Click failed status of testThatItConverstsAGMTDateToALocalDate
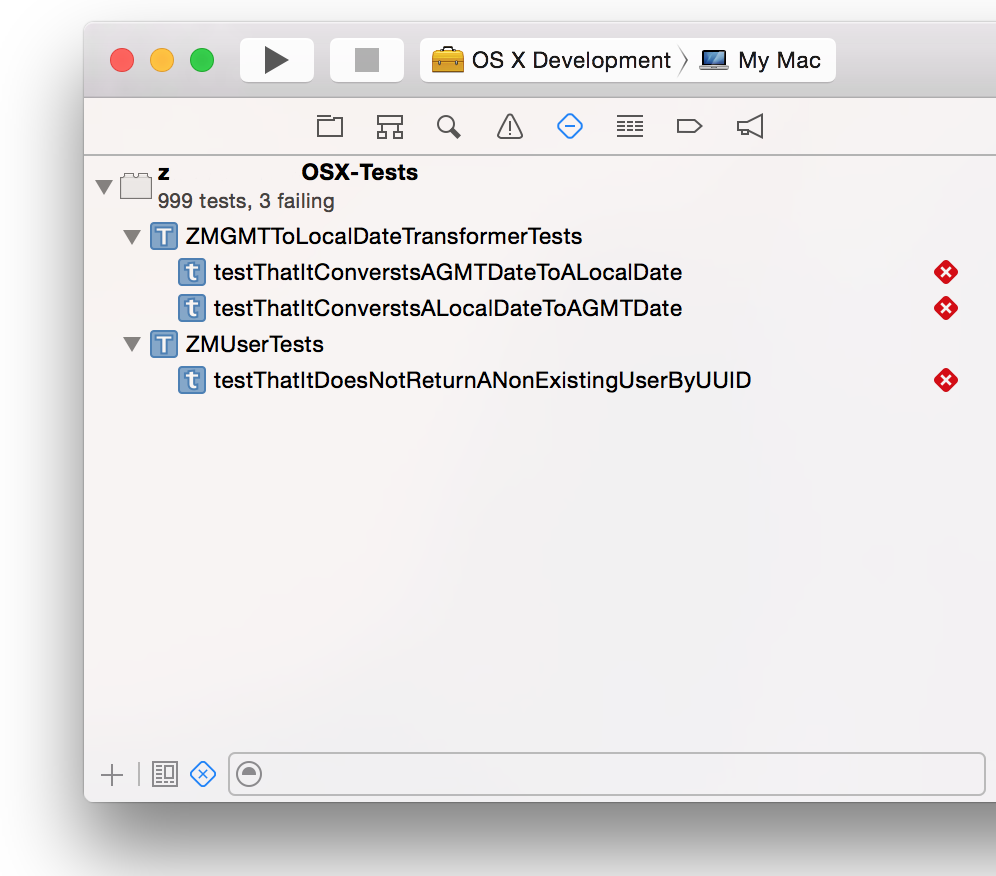996x876 pixels. tap(945, 272)
